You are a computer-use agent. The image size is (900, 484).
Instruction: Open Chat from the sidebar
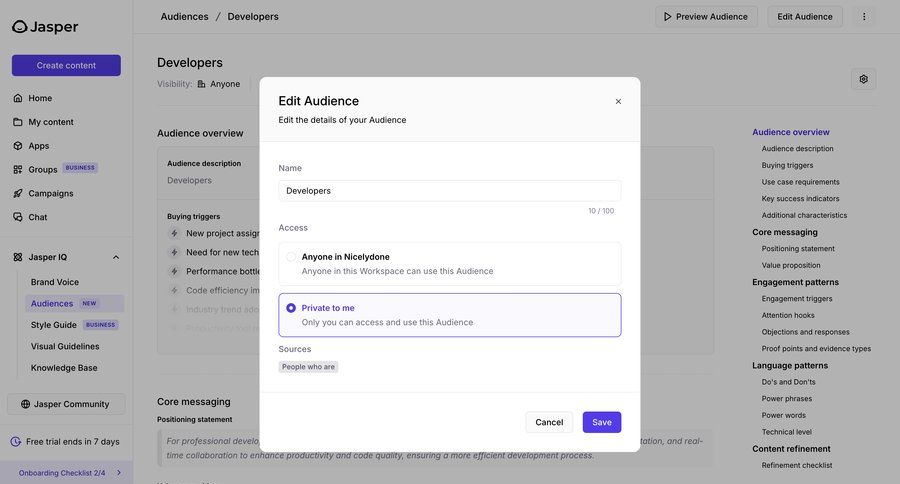tap(38, 217)
